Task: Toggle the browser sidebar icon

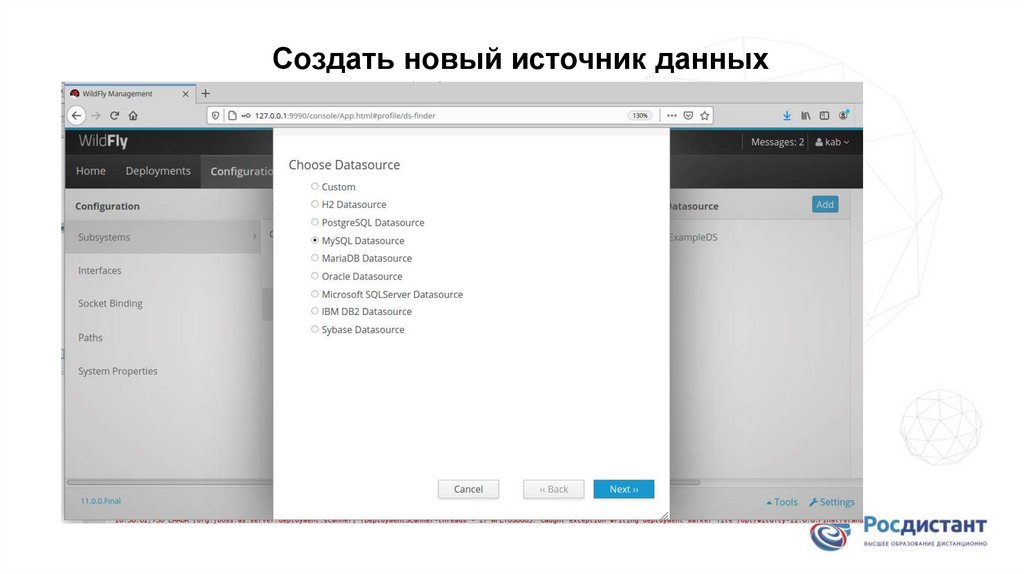Action: click(x=825, y=116)
